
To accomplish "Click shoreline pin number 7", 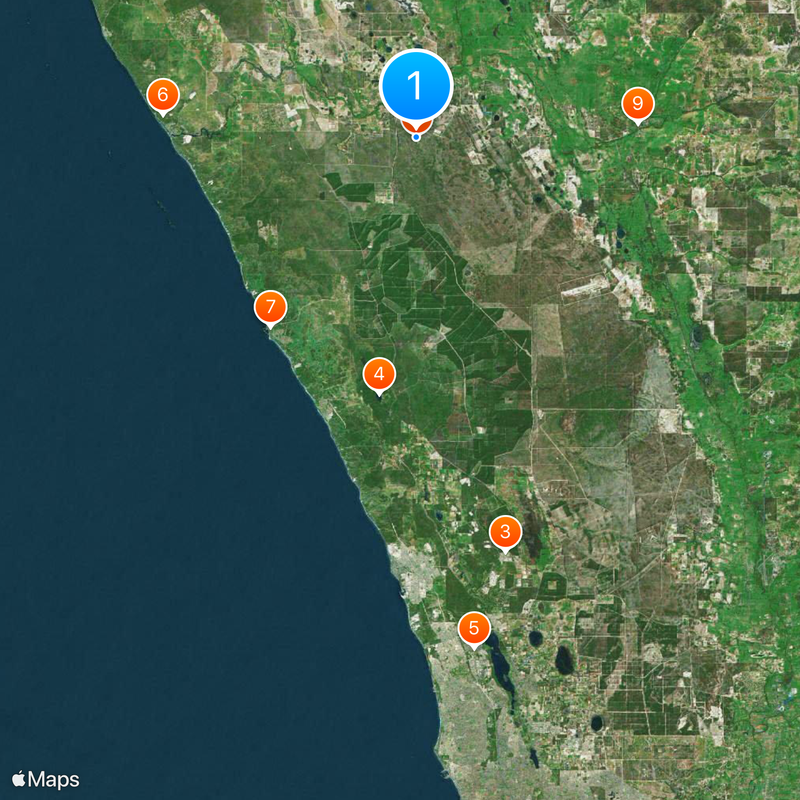I will tap(270, 307).
